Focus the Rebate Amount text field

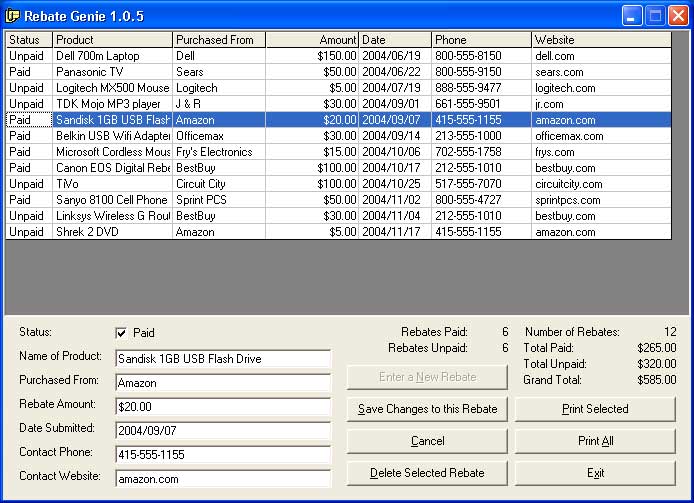pos(222,407)
